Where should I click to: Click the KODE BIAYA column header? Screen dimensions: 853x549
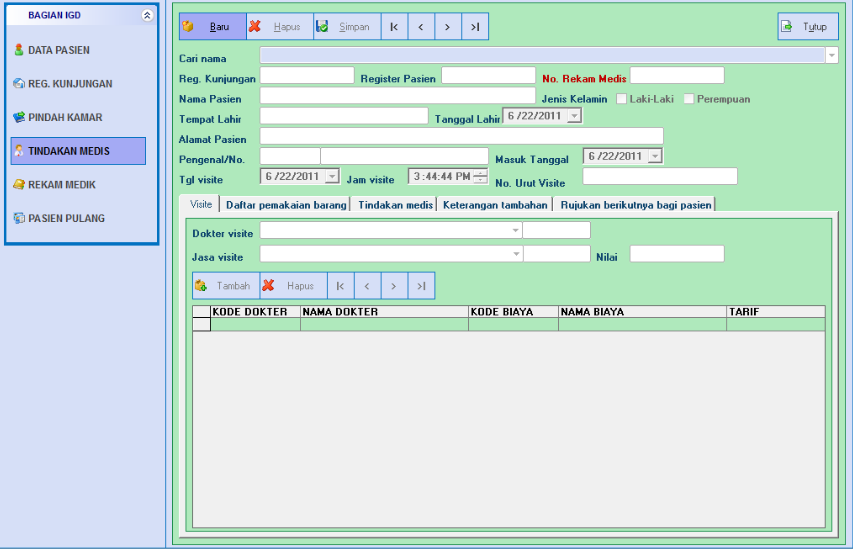(x=514, y=312)
